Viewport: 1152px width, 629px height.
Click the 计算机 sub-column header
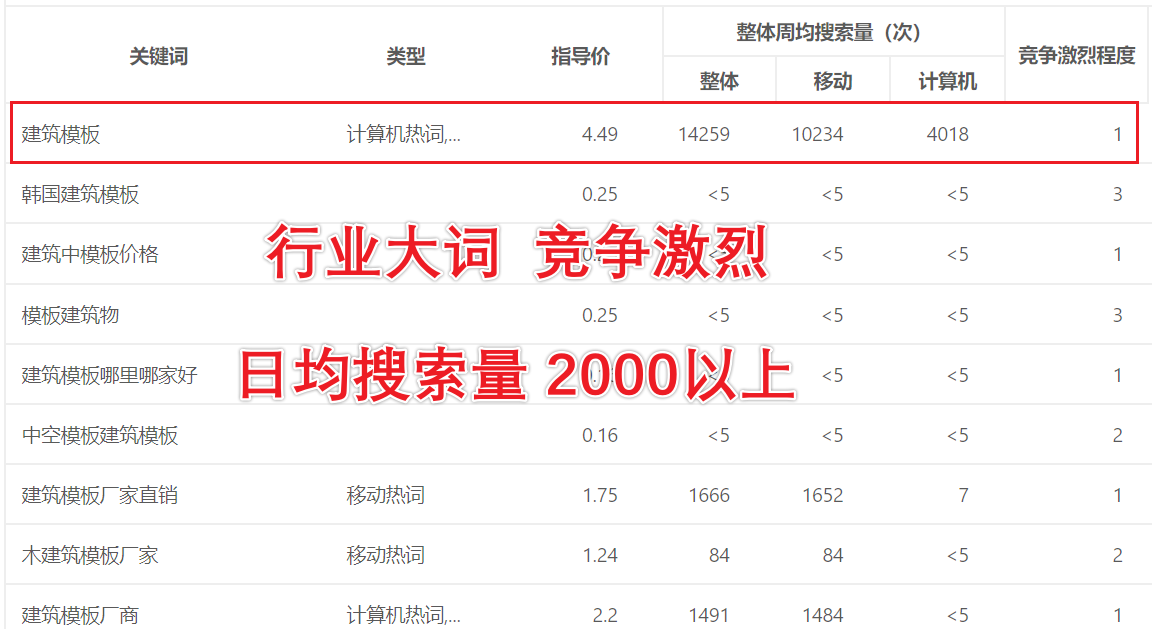947,81
